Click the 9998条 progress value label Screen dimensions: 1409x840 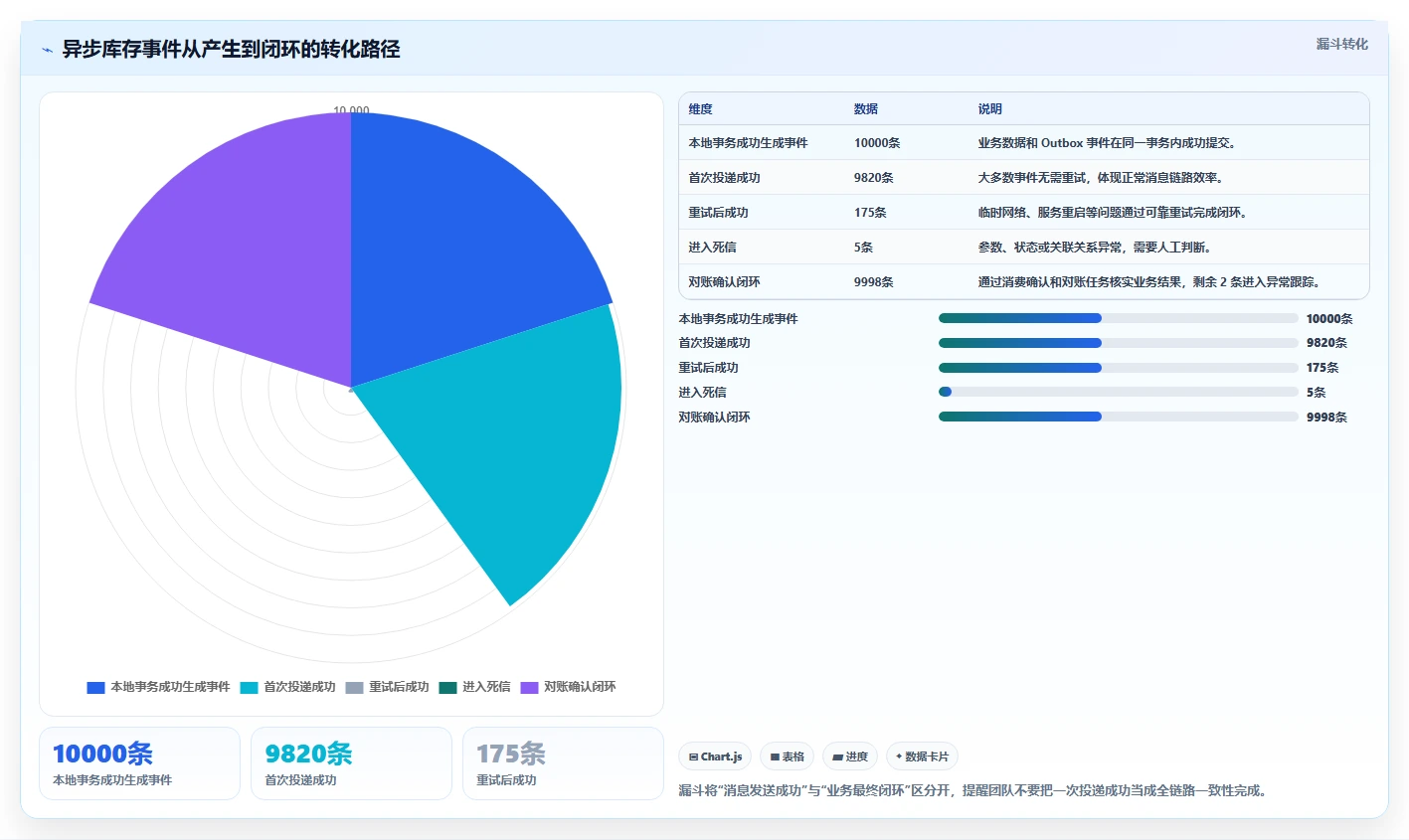[1326, 418]
